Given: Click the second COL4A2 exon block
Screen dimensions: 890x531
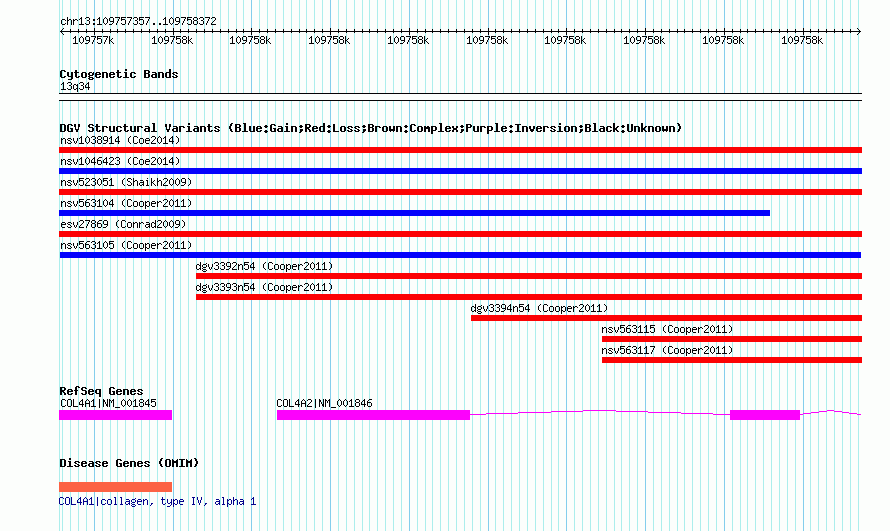Looking at the screenshot, I should coord(765,415).
